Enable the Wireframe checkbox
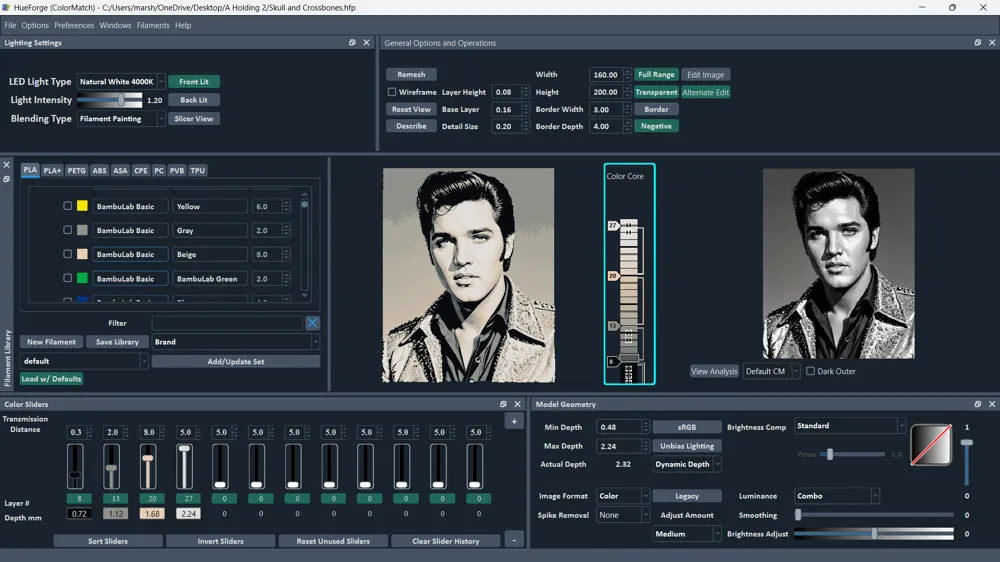The image size is (1000, 562). (392, 92)
